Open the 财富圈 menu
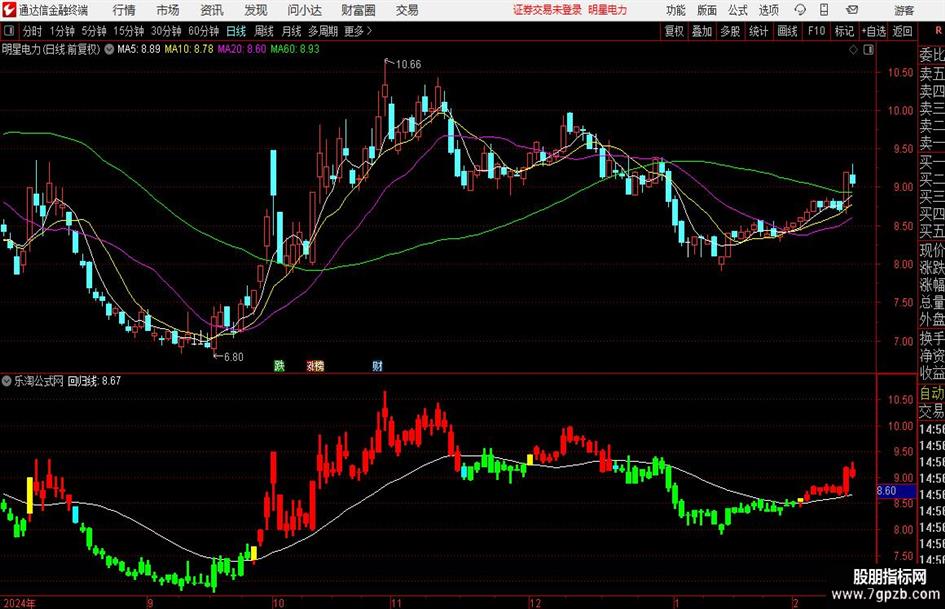945x609 pixels. pos(358,10)
